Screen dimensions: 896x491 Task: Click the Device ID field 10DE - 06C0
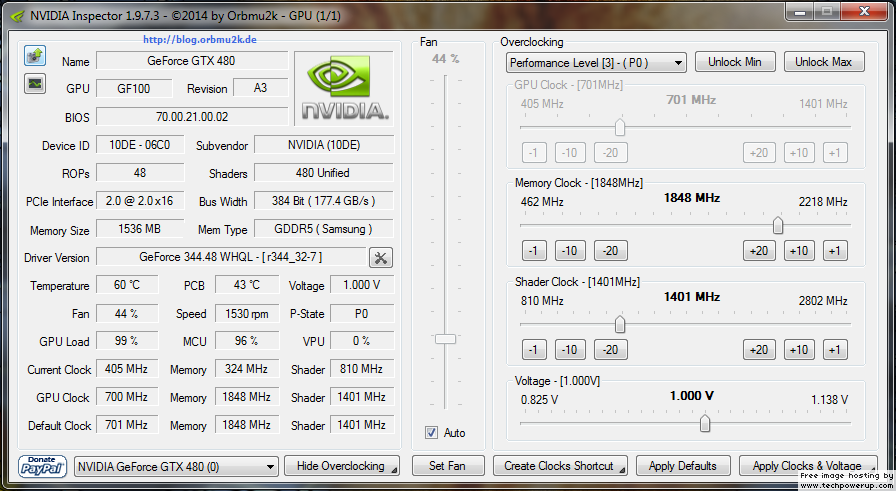point(140,145)
